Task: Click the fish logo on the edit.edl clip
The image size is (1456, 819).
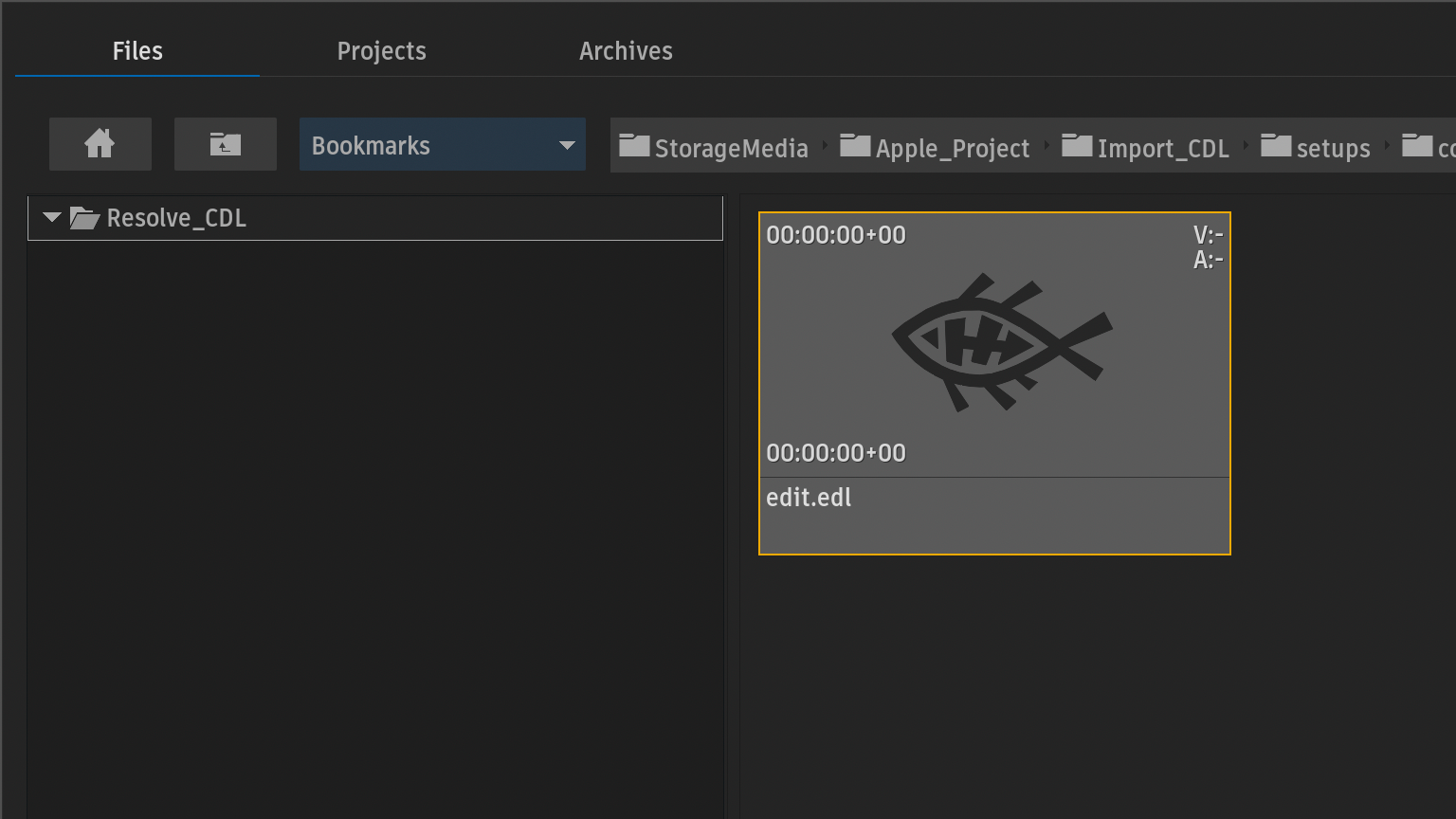Action: point(1001,342)
